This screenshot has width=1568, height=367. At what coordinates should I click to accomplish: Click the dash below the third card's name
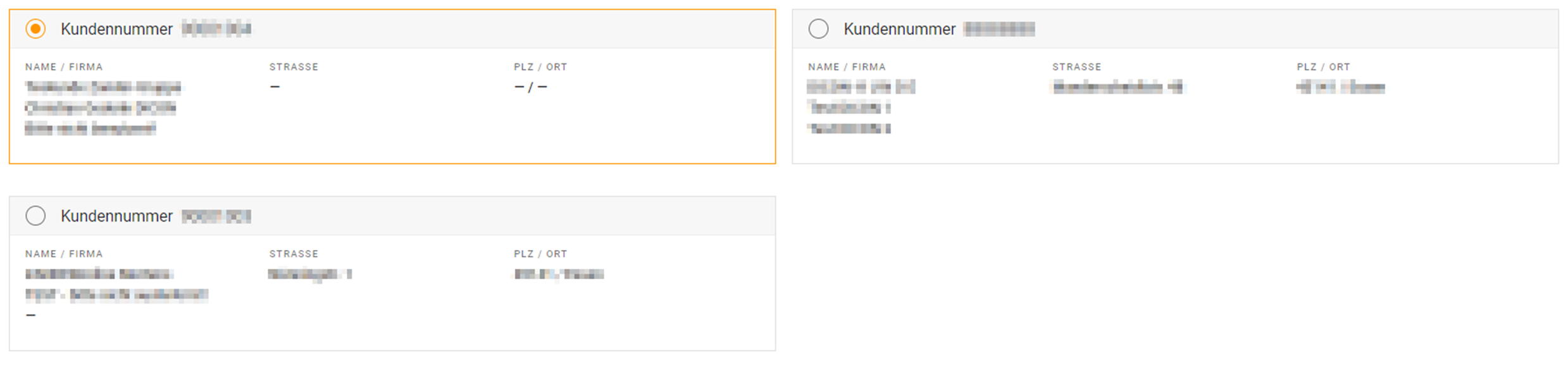(x=31, y=315)
